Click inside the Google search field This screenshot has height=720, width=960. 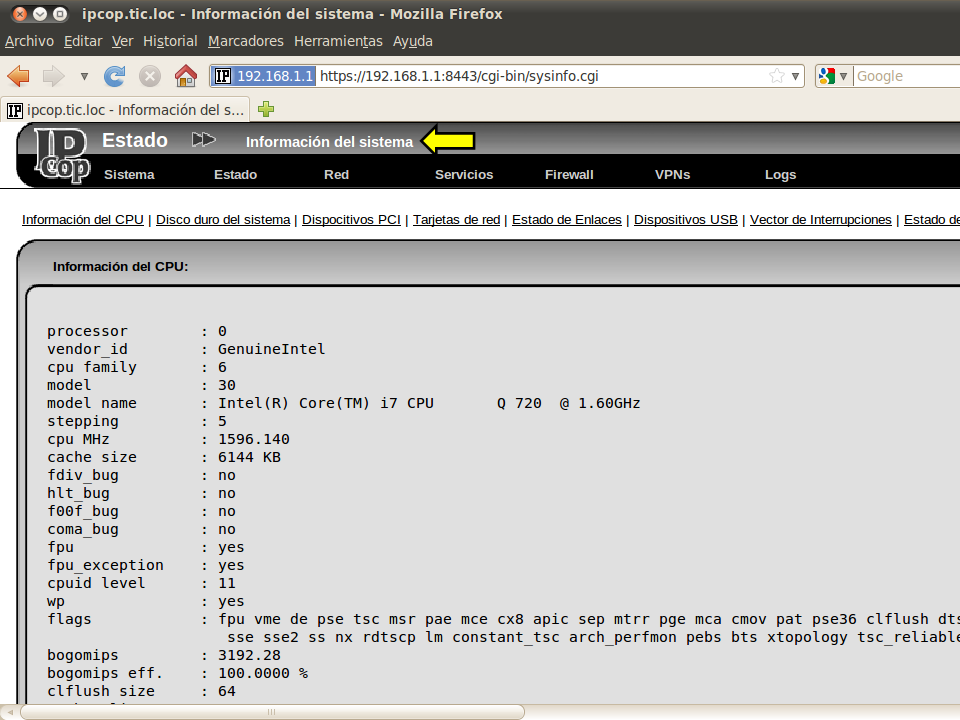905,76
